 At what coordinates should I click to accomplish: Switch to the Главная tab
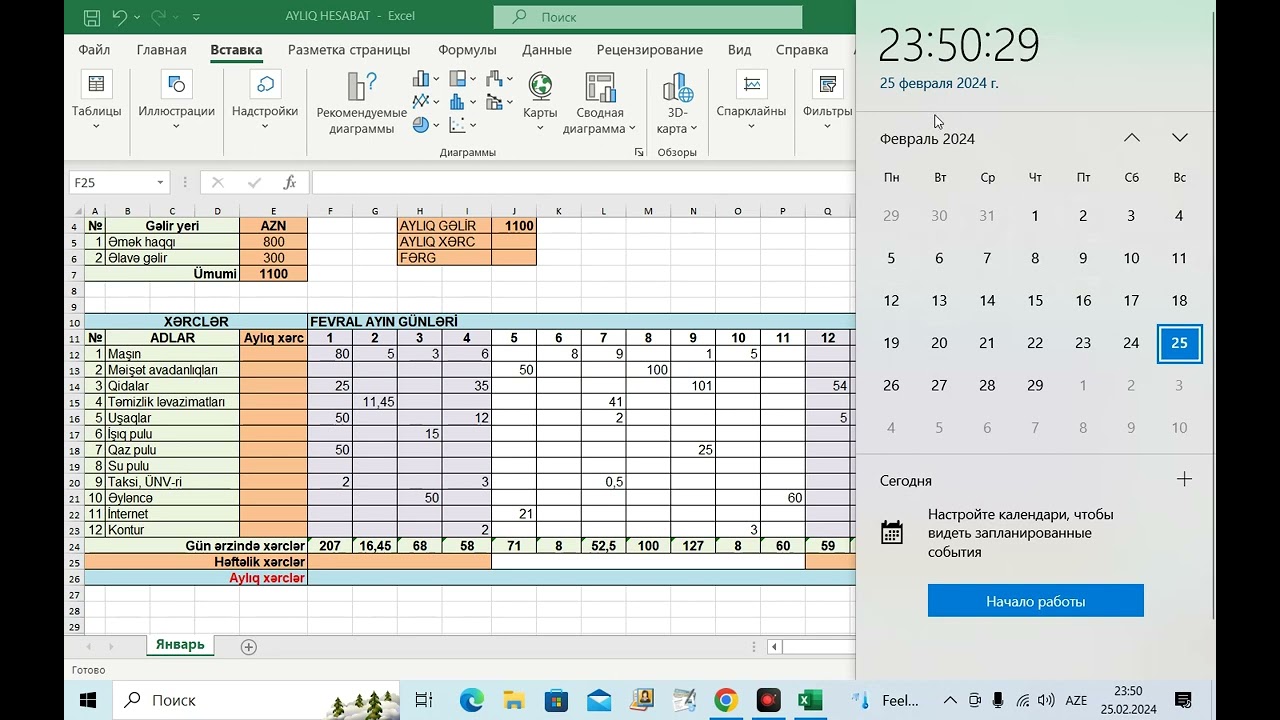[x=162, y=49]
